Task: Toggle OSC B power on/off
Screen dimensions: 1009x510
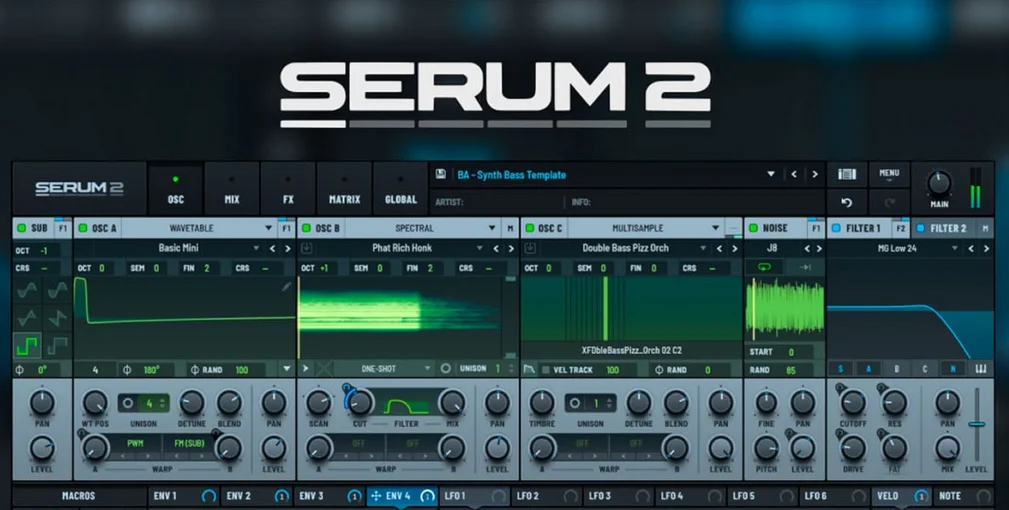Action: [306, 228]
